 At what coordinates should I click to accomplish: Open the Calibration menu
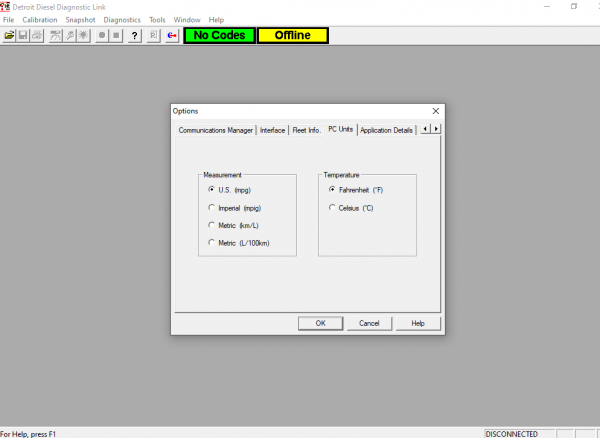tap(40, 20)
